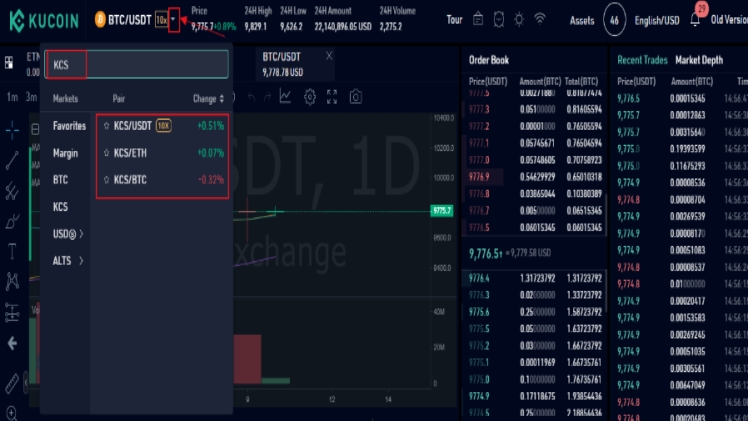Expand the ALTS market submenu
This screenshot has width=748, height=421.
pyautogui.click(x=67, y=260)
